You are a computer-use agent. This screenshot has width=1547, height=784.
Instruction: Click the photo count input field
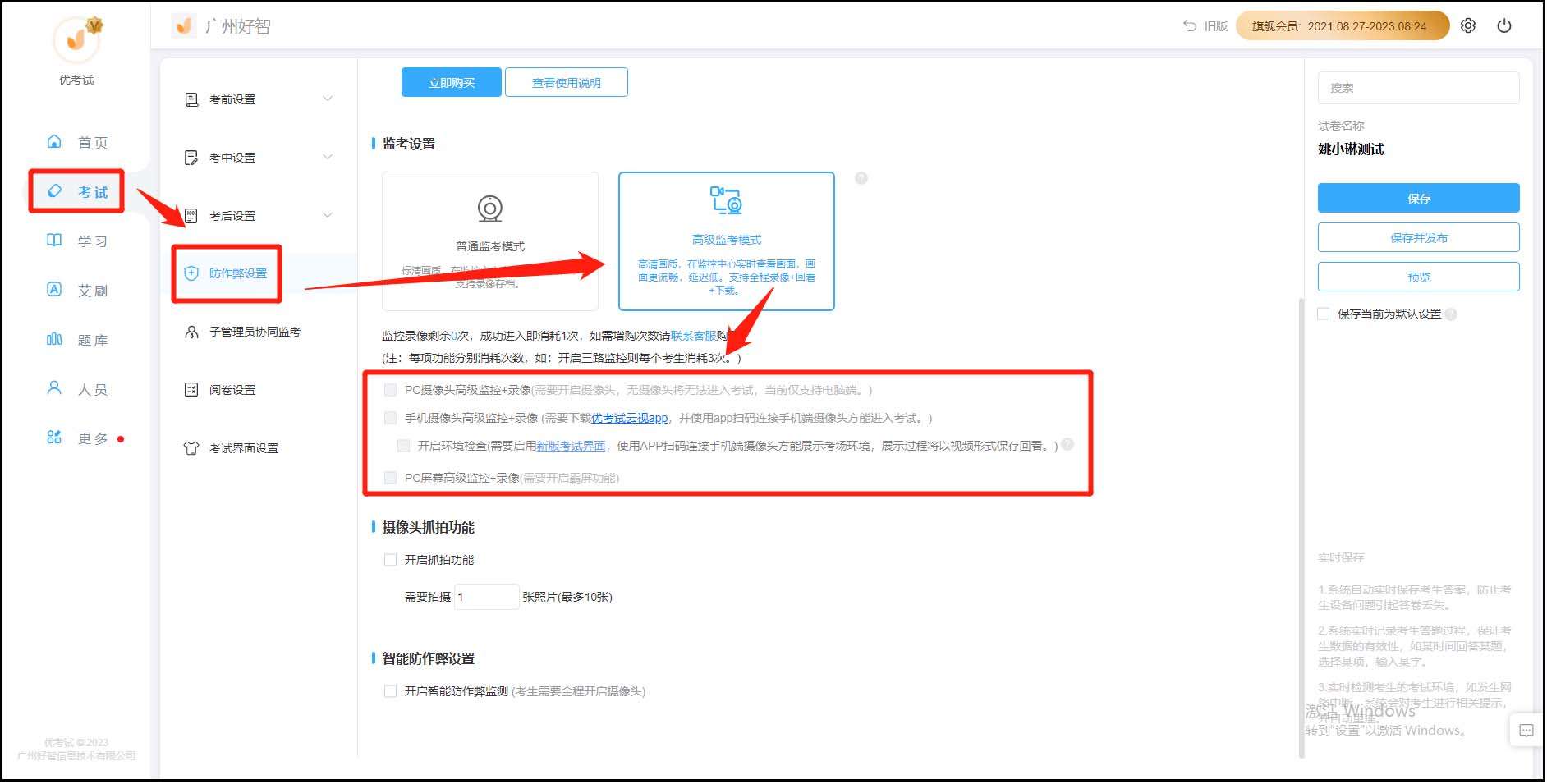[x=486, y=596]
